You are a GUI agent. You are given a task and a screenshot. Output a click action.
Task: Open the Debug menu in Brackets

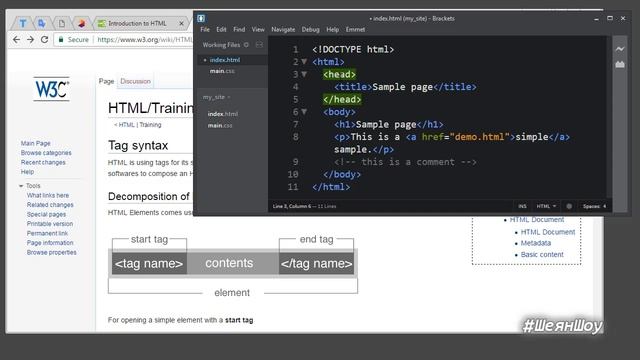(x=310, y=29)
